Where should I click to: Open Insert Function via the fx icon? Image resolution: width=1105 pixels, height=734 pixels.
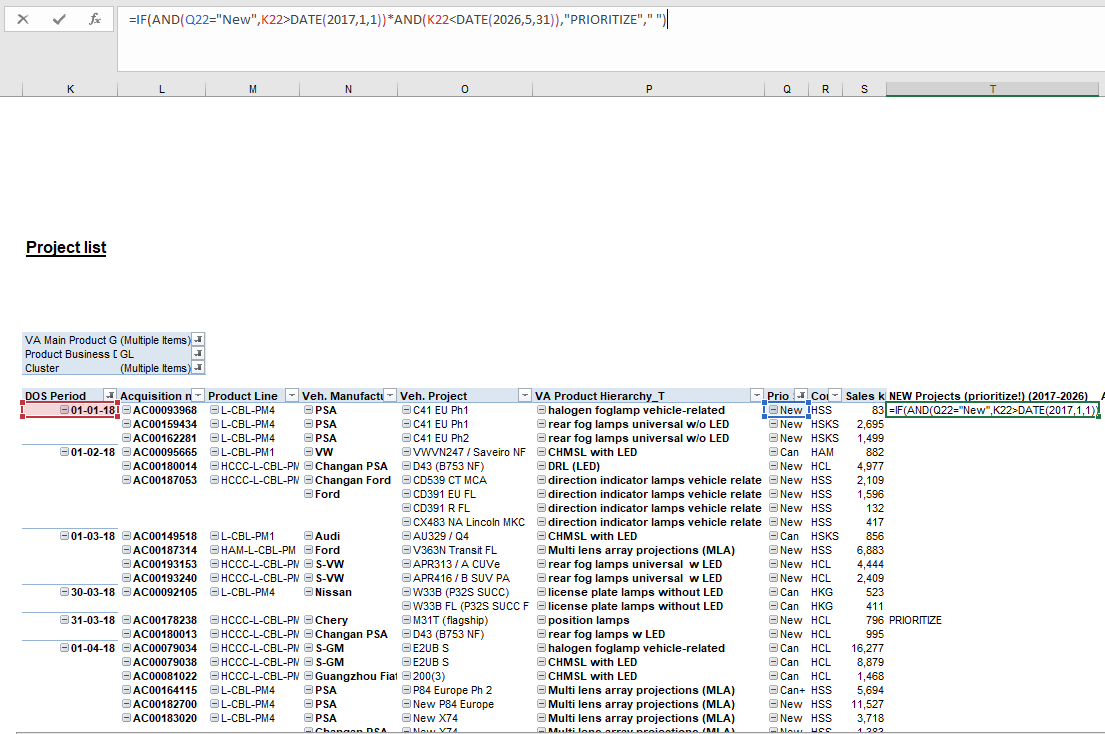pos(95,19)
